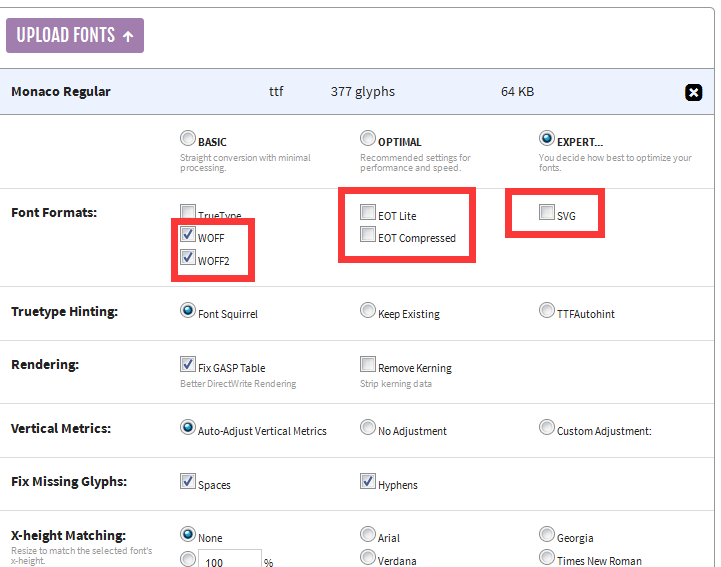Viewport: 721px width, 567px height.
Task: Uncheck the WOFF format checkbox
Action: pyautogui.click(x=188, y=235)
